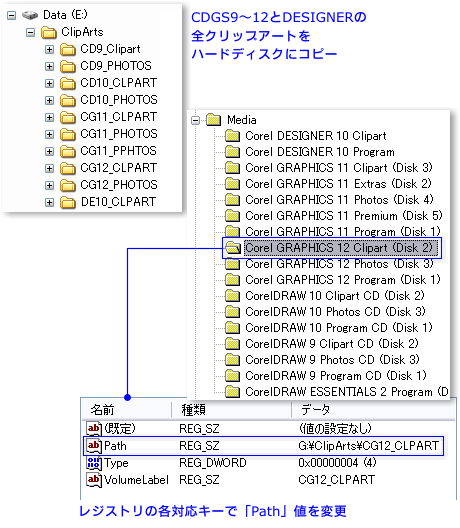Expand the CG11_PHOTOS folder

tap(50, 134)
